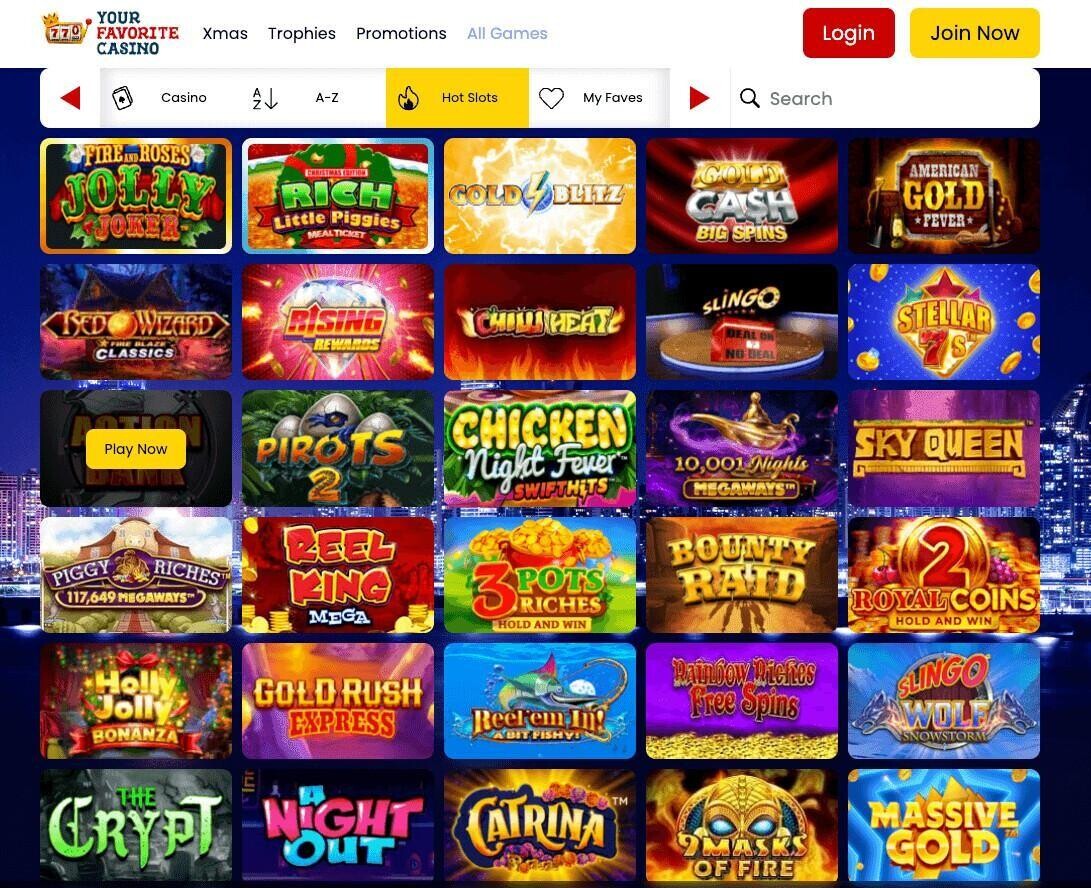Click the red right arrow in category bar
The width and height of the screenshot is (1091, 888).
point(699,98)
